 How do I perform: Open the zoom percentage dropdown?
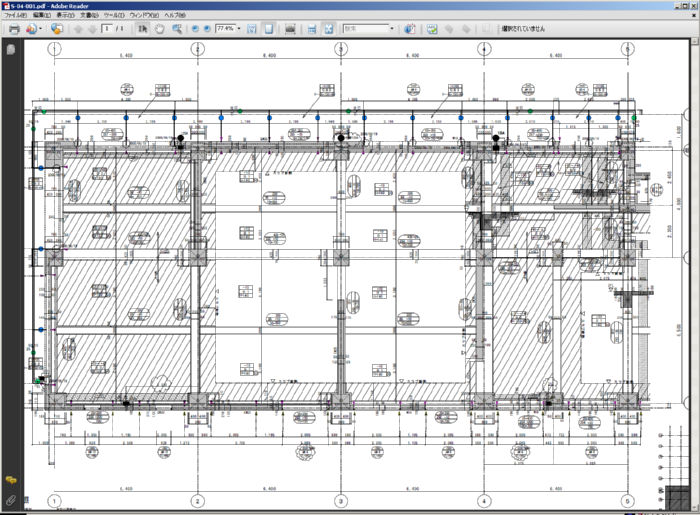click(239, 29)
